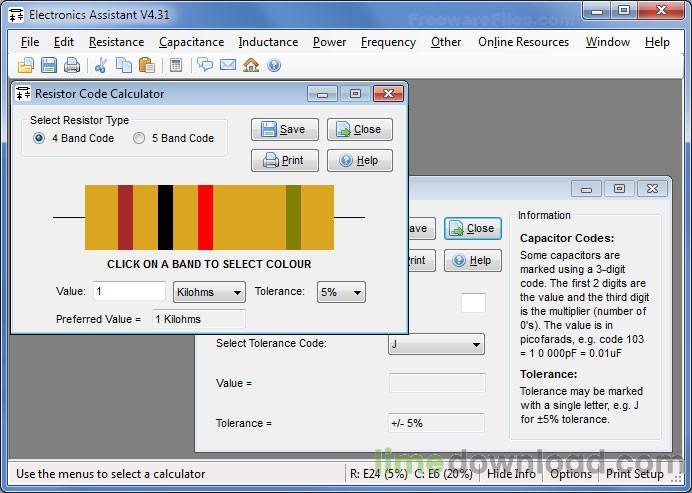692x493 pixels.
Task: Click the Paste clipboard toolbar icon
Action: (147, 65)
